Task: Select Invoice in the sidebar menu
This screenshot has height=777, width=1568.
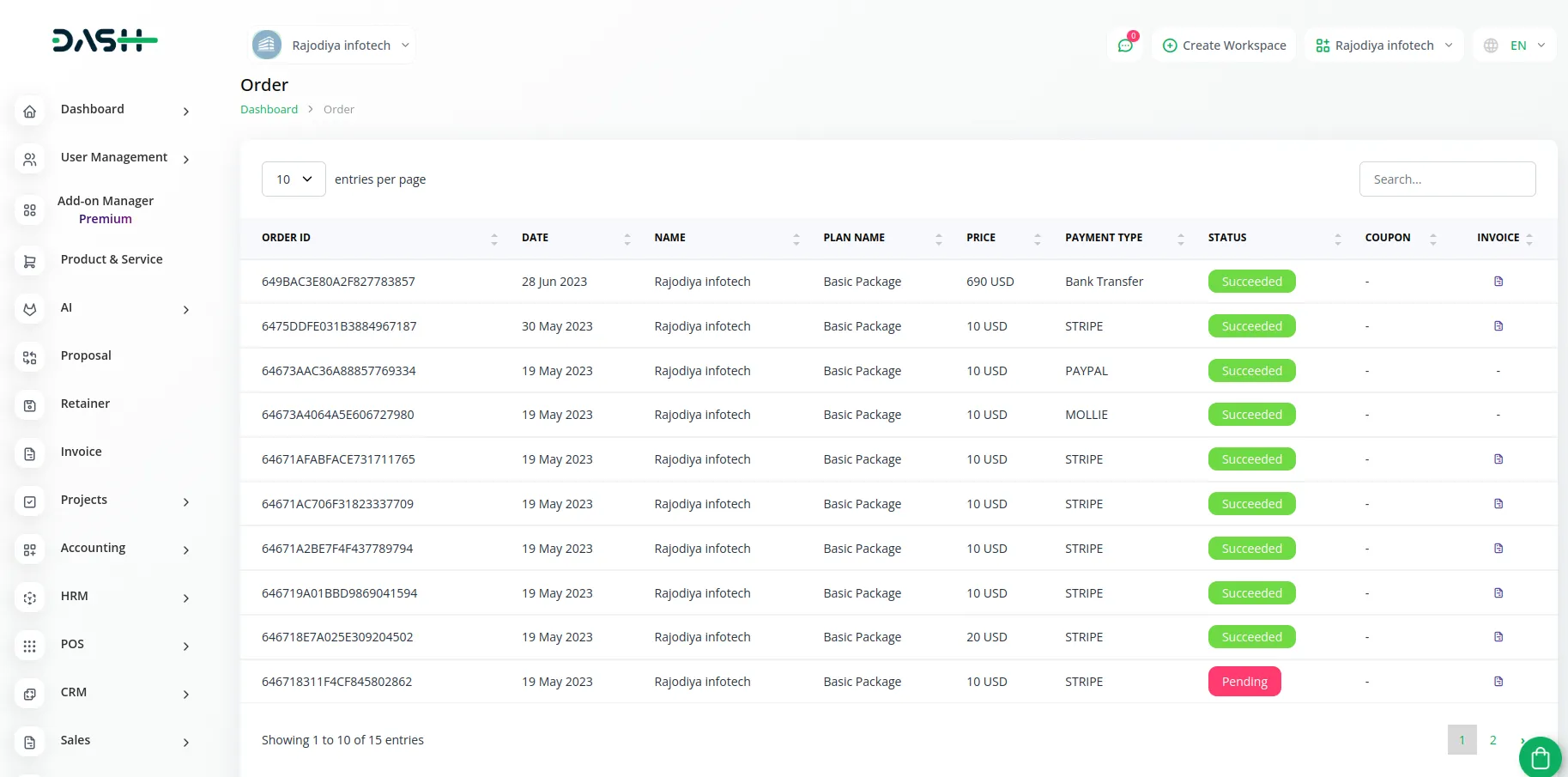Action: click(82, 452)
